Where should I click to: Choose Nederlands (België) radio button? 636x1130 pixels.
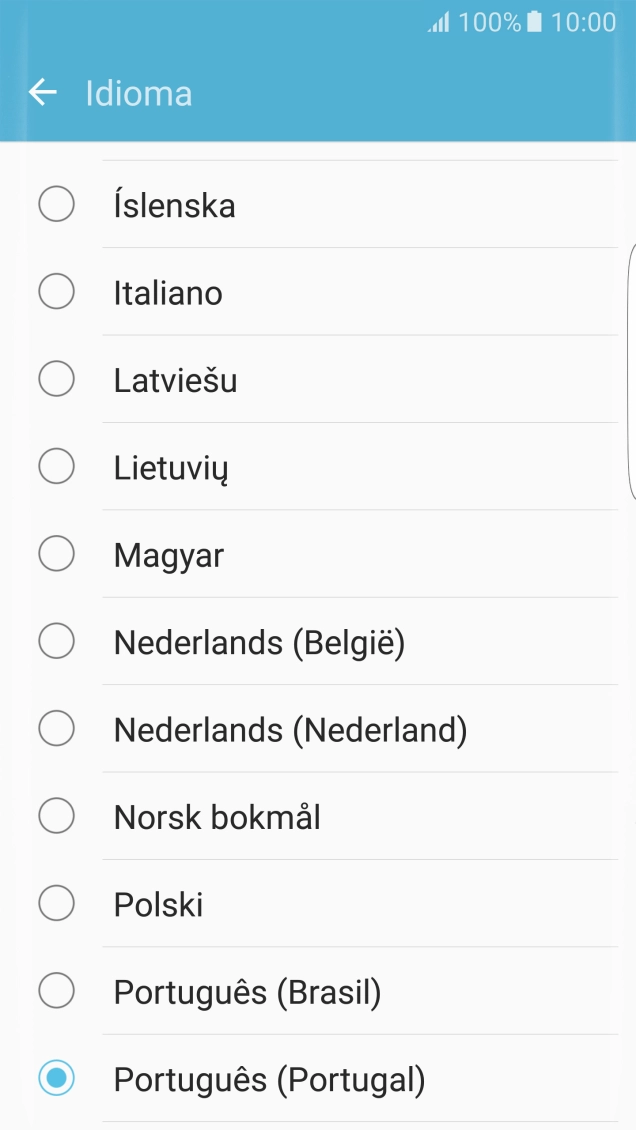pyautogui.click(x=56, y=642)
